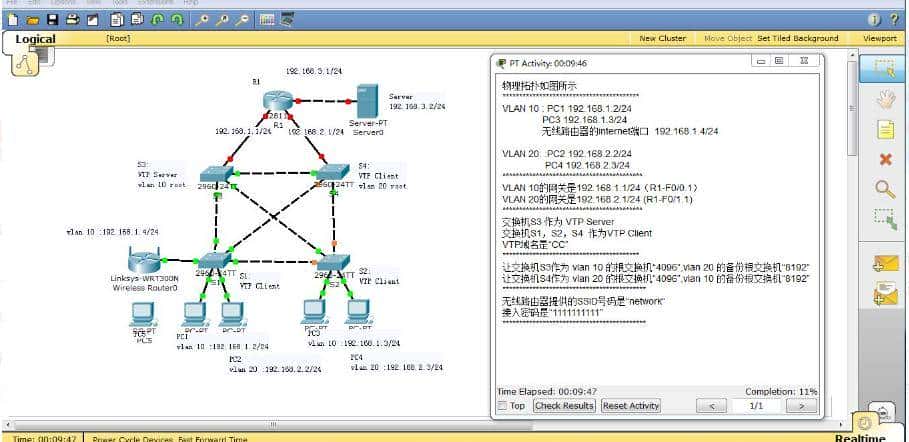Viewport: 909px width, 442px height.
Task: Switch to the Realtime mode tab
Action: 859,437
